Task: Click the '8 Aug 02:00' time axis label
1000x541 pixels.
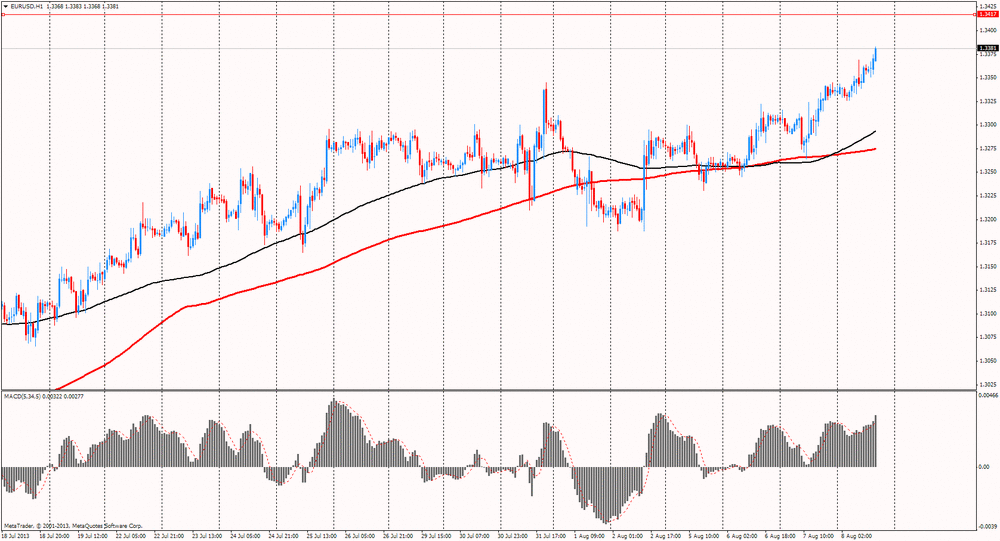Action: [x=856, y=537]
